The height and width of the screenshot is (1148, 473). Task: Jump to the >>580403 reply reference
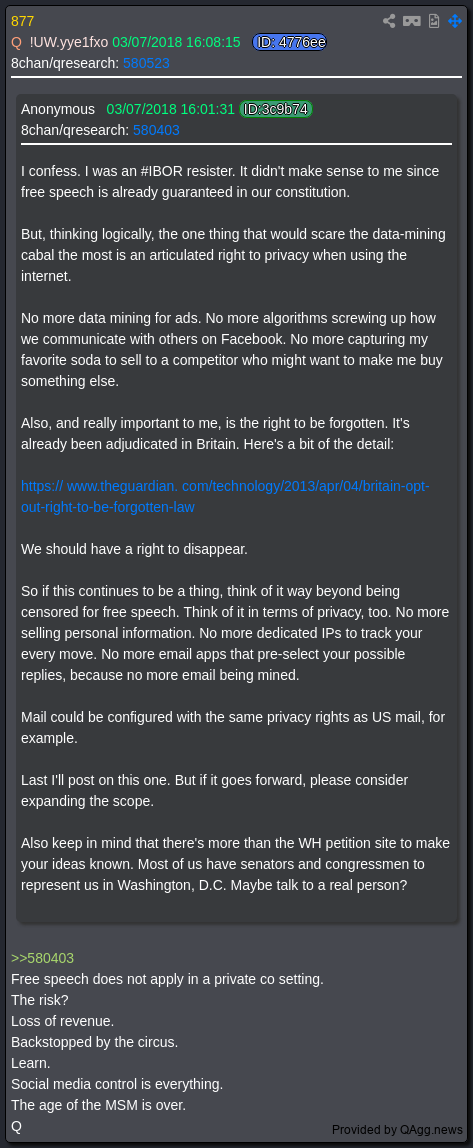point(42,958)
